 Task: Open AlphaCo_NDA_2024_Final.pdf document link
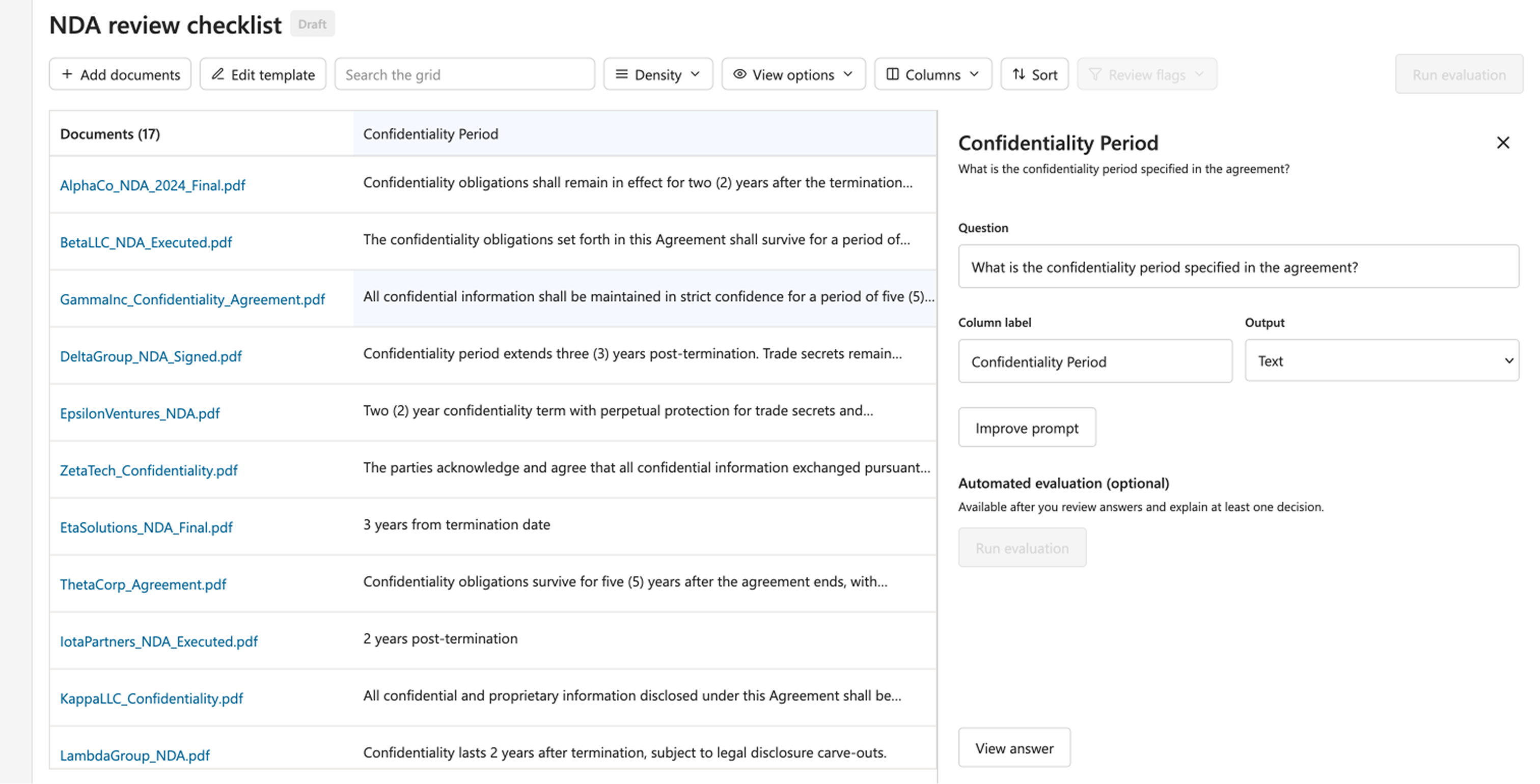tap(152, 185)
